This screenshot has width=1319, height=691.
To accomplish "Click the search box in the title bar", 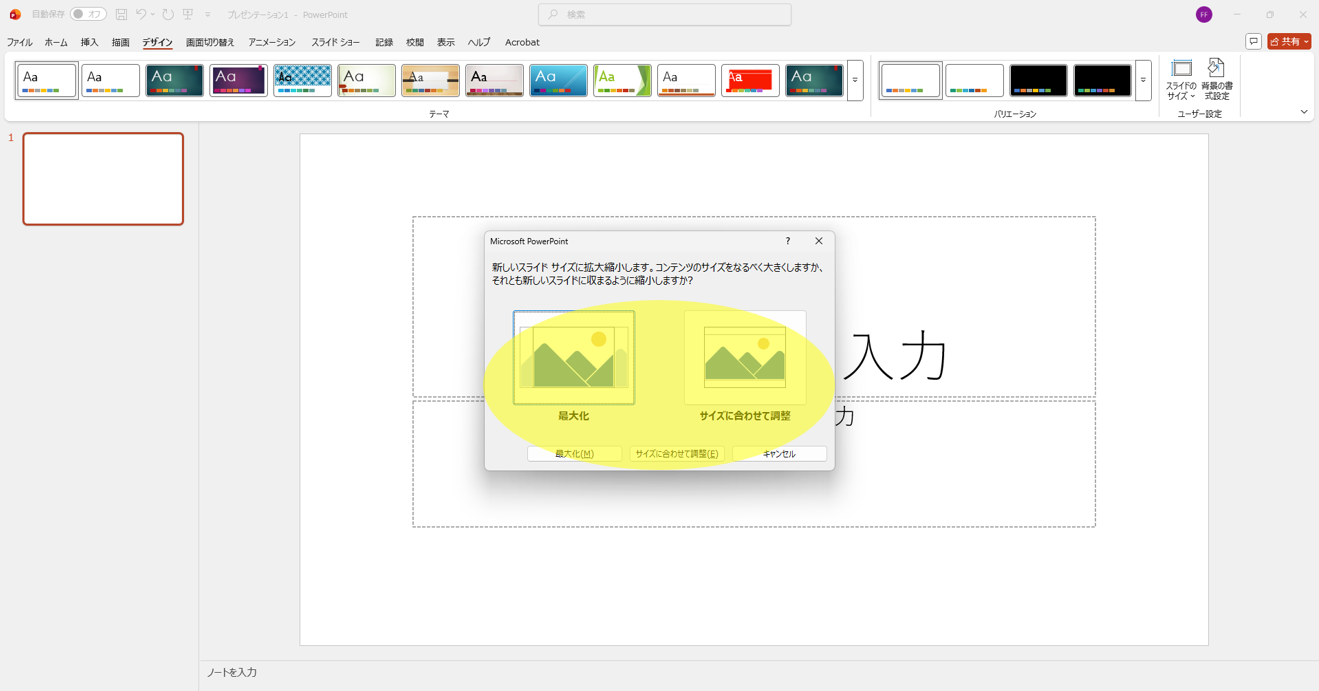I will pyautogui.click(x=665, y=15).
